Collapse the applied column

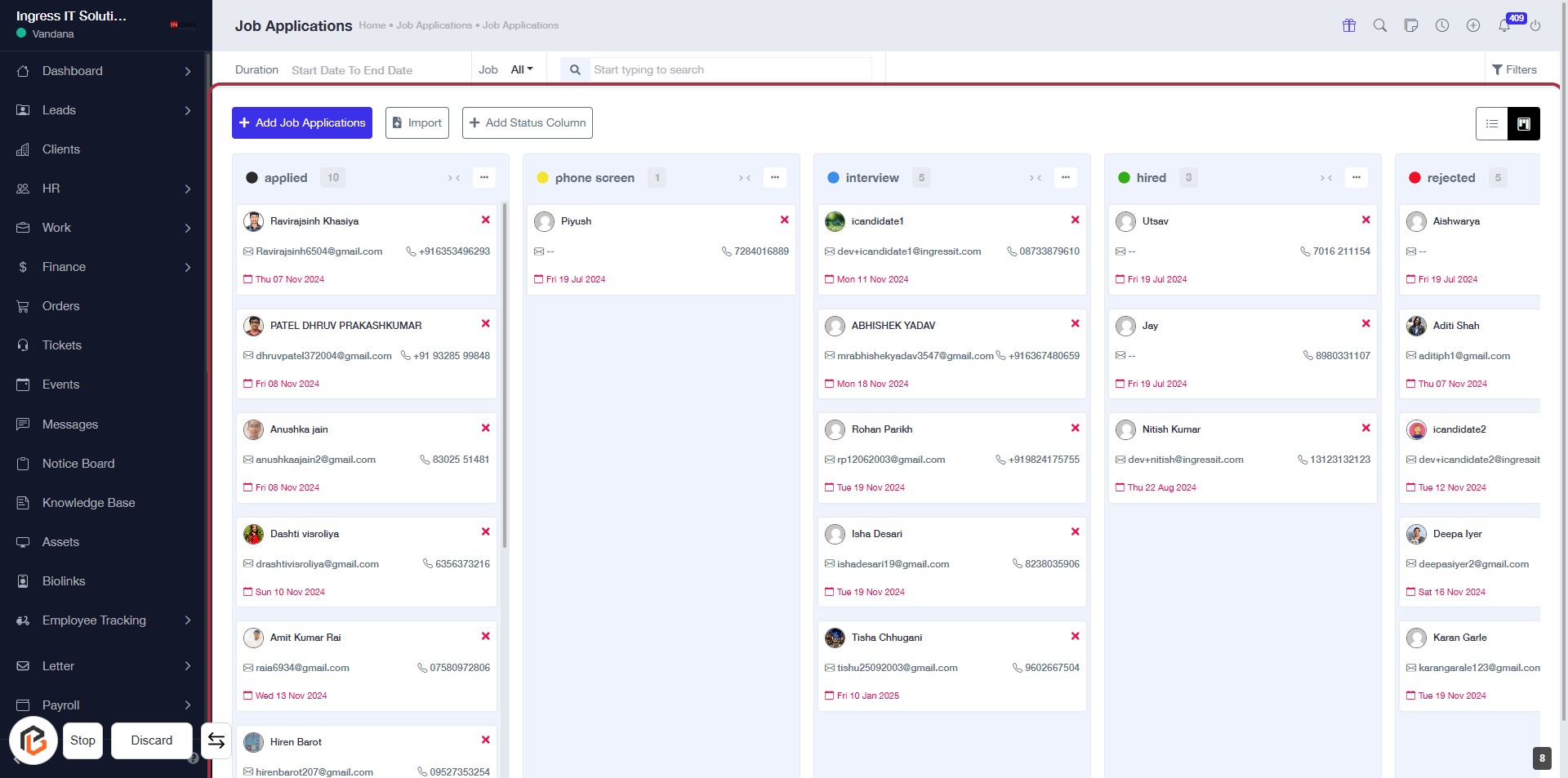click(454, 178)
